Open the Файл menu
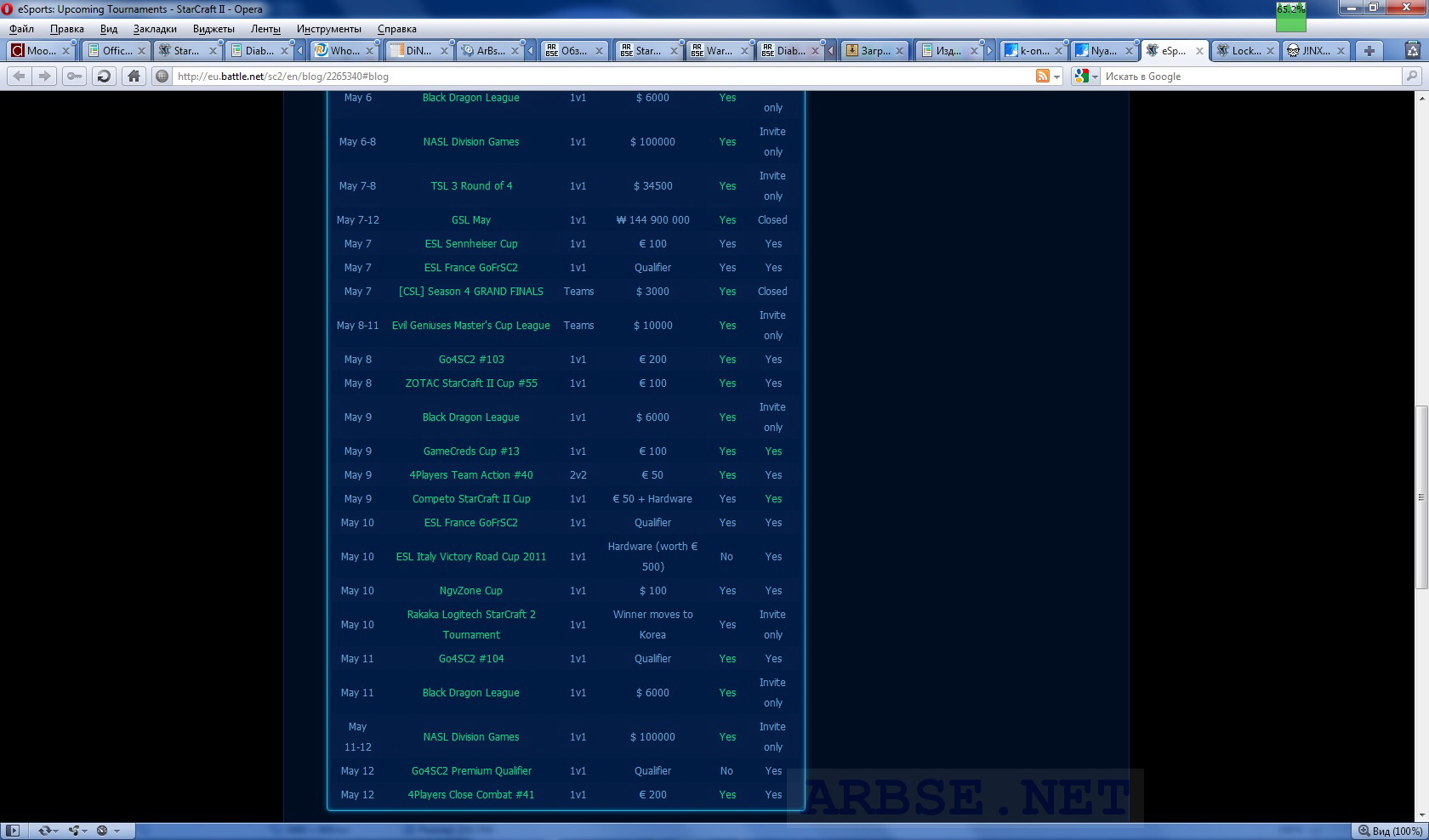This screenshot has width=1429, height=840. point(22,29)
